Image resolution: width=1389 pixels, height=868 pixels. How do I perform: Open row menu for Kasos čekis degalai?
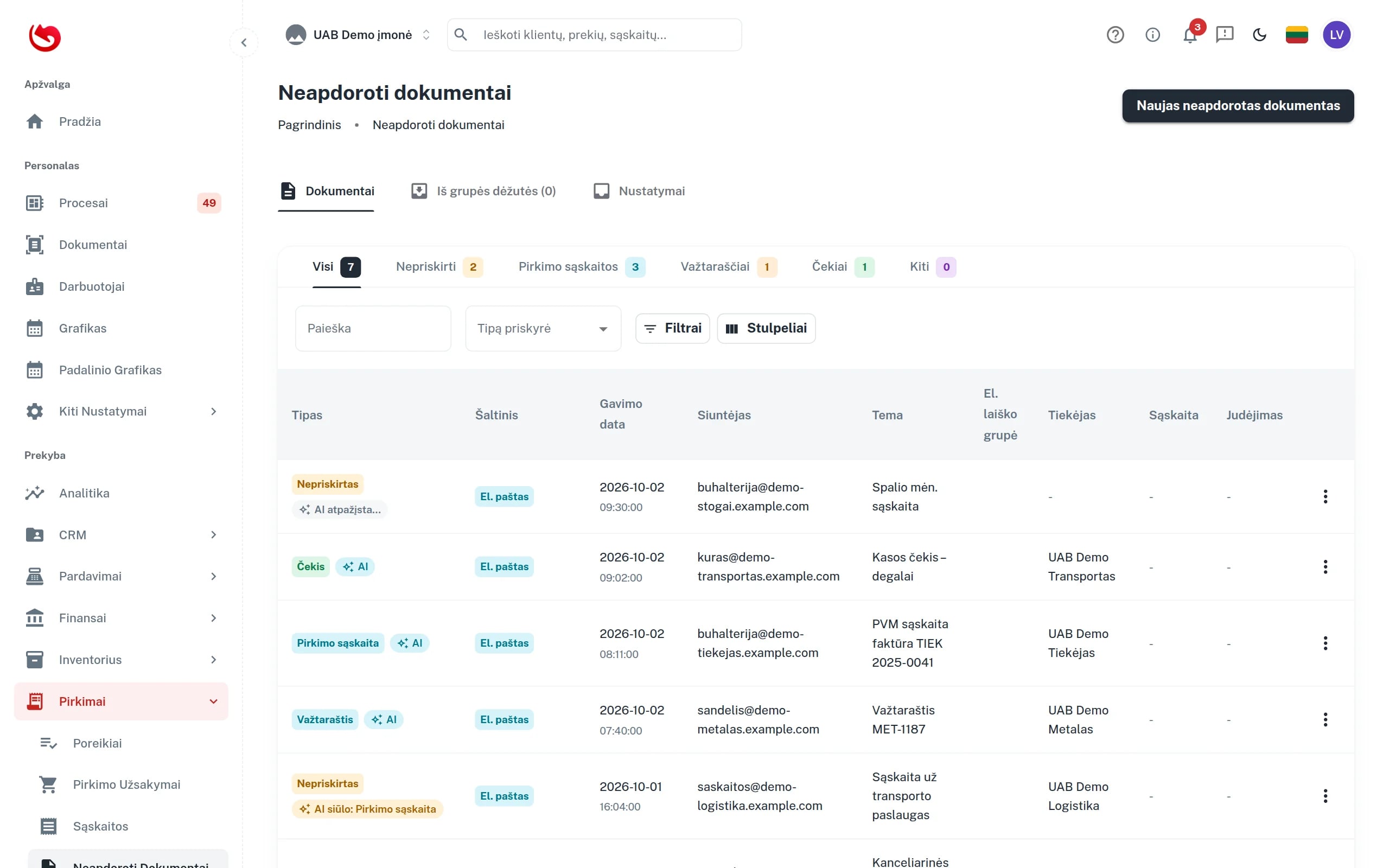point(1326,567)
